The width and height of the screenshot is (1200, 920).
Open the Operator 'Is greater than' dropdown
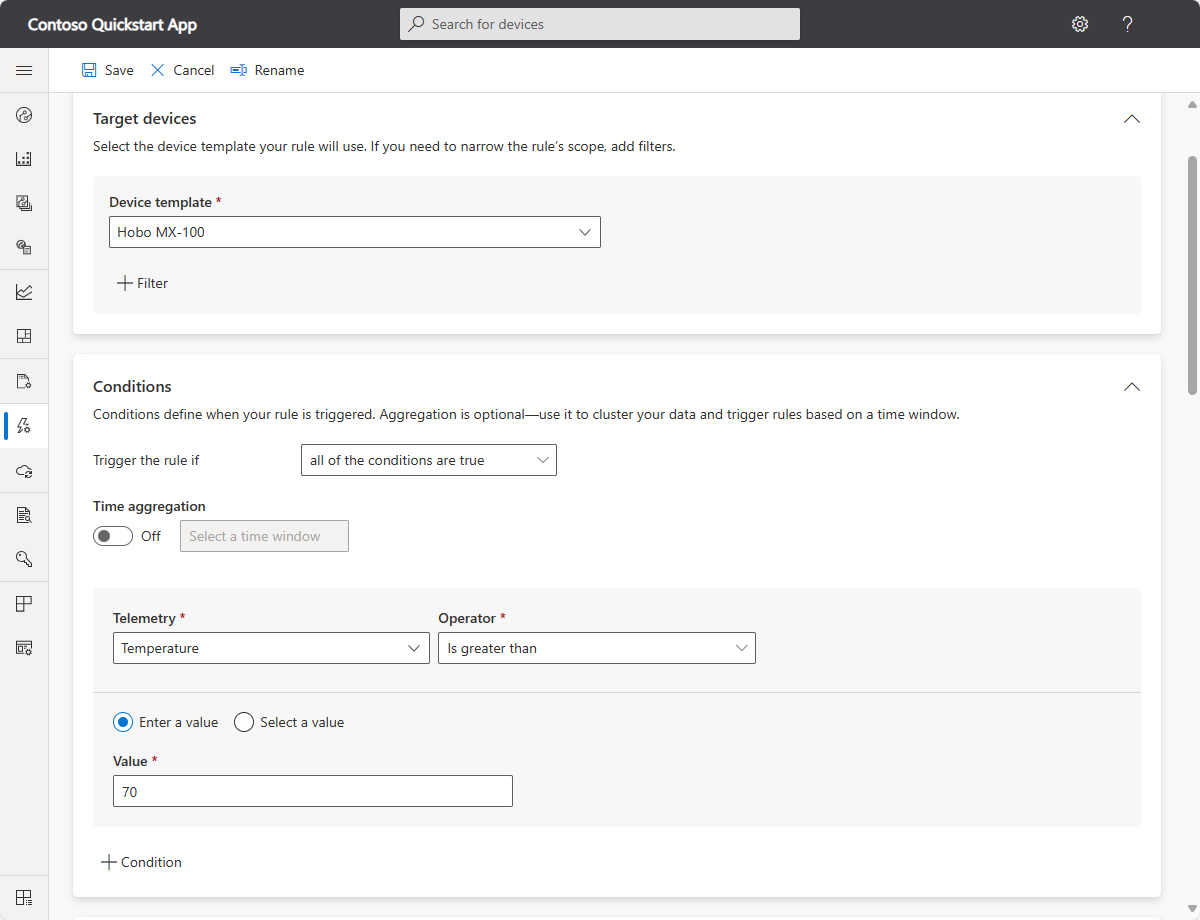tap(597, 648)
